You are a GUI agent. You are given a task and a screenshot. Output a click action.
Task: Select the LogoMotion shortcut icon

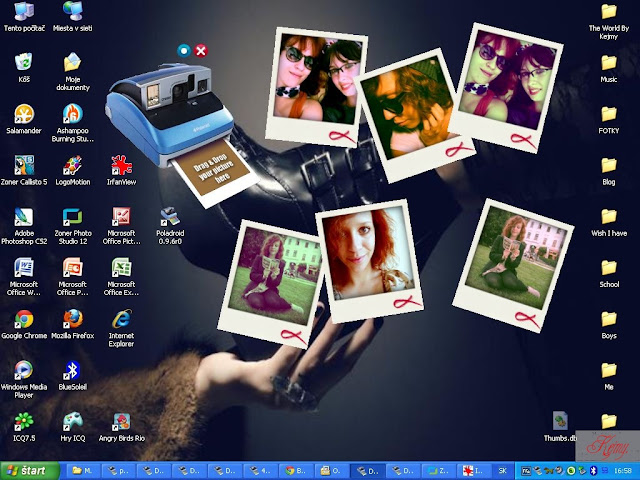73,171
